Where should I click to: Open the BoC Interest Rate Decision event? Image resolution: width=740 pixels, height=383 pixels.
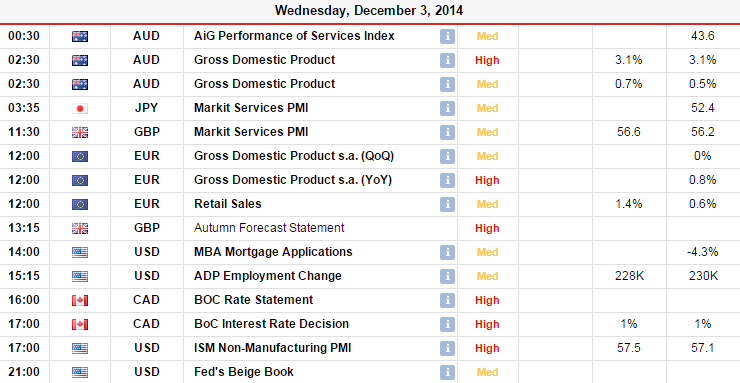point(271,324)
